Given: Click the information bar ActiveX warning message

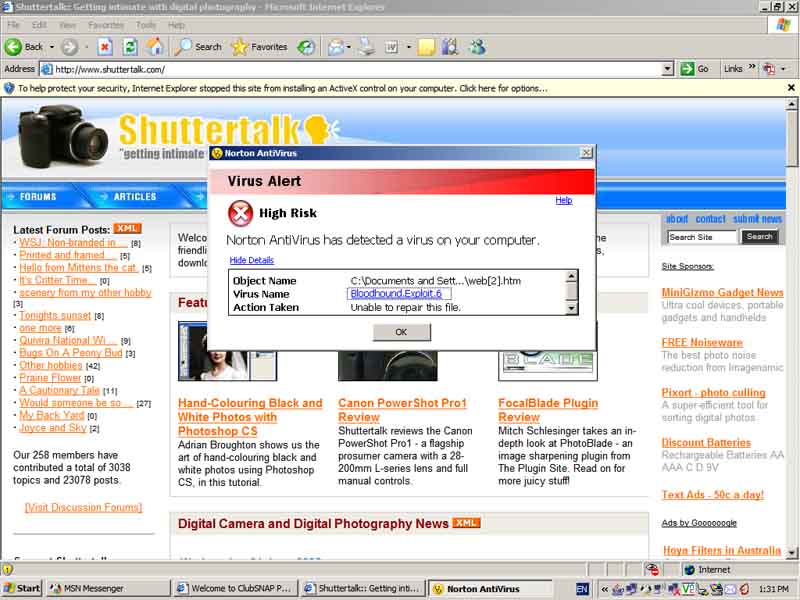Looking at the screenshot, I should tap(283, 88).
